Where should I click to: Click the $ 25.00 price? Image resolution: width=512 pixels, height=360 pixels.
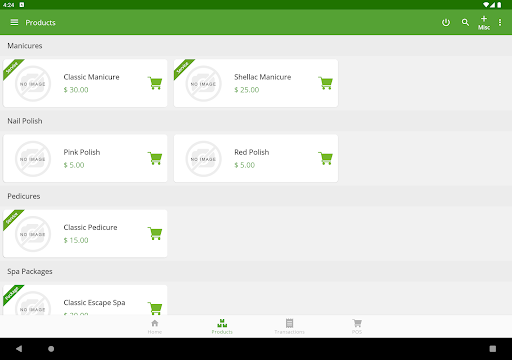click(247, 90)
